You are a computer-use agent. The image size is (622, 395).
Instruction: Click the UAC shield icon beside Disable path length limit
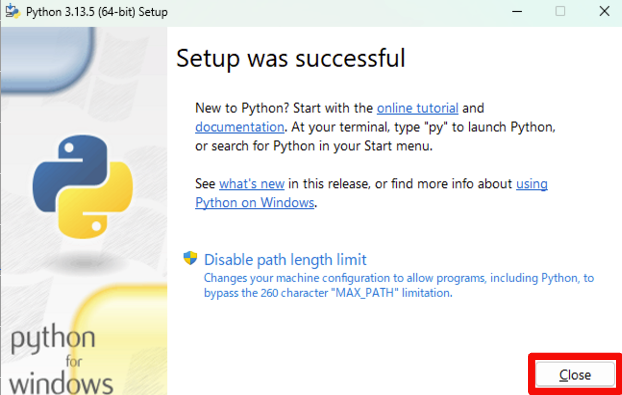point(190,258)
